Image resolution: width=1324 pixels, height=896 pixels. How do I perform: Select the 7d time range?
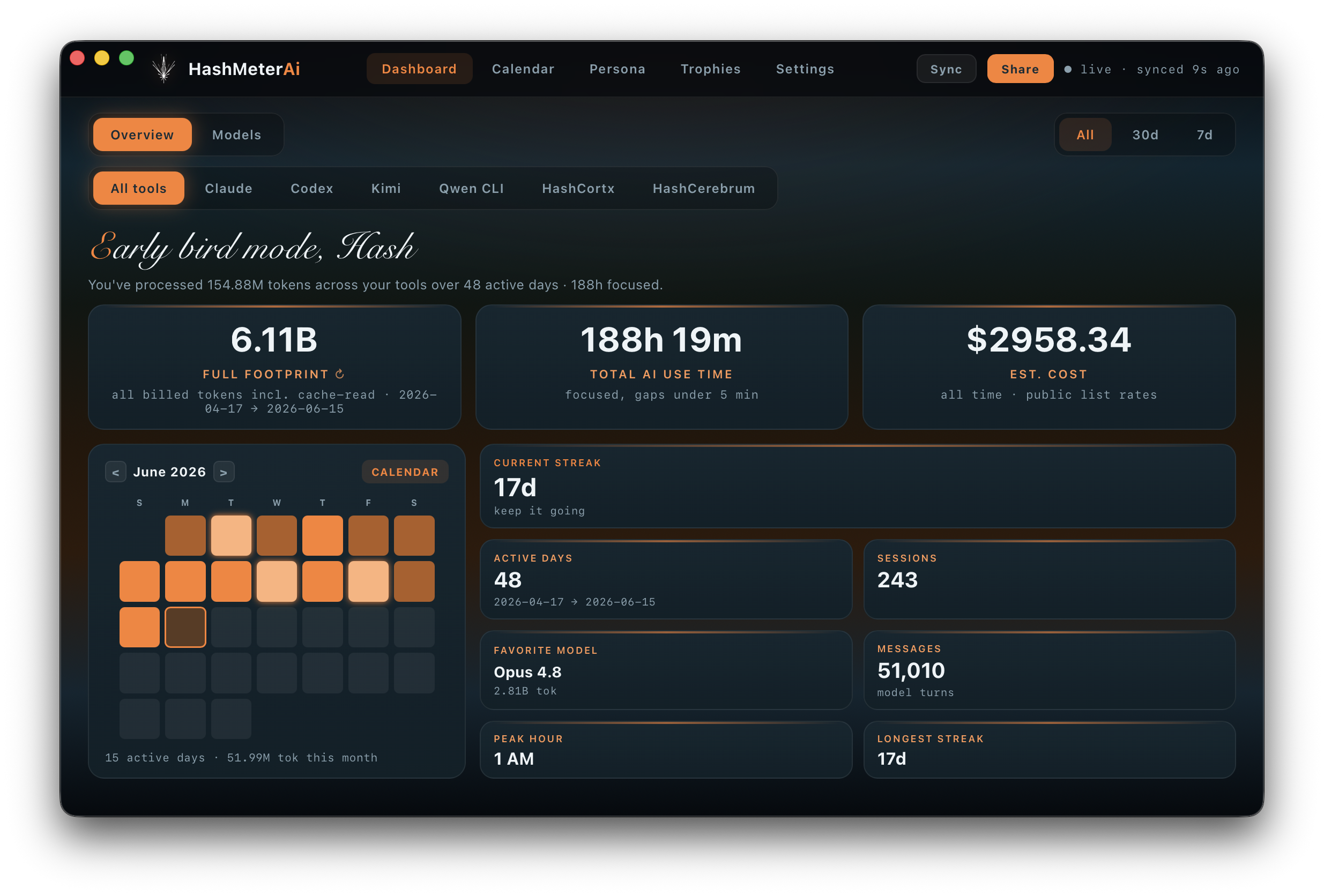coord(1204,135)
